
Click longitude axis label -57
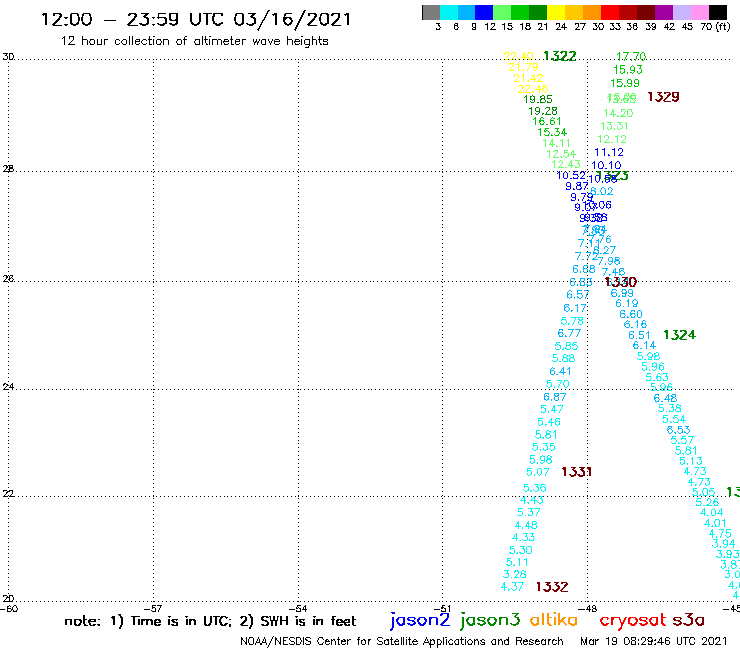[153, 609]
